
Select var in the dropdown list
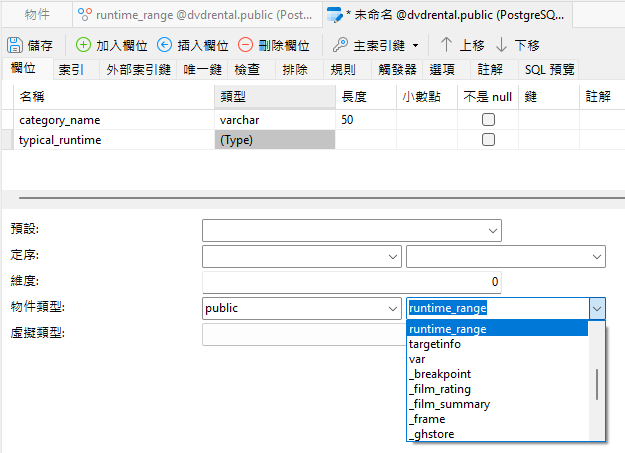(x=497, y=359)
